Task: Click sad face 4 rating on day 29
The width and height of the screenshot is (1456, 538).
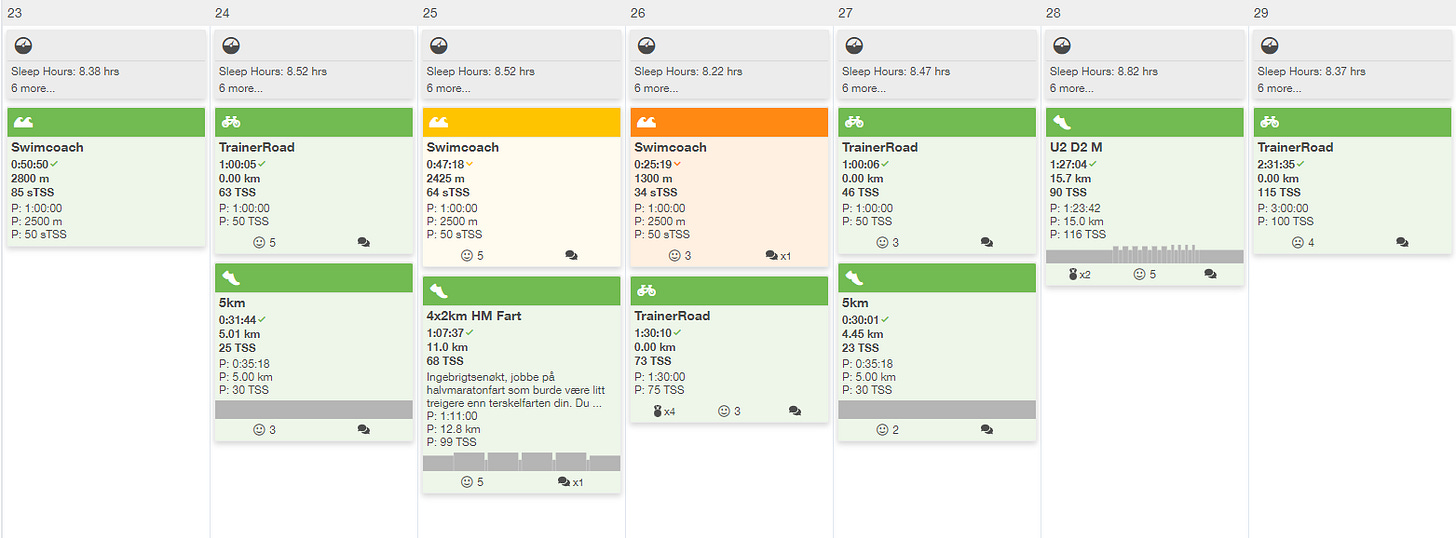Action: click(1302, 242)
